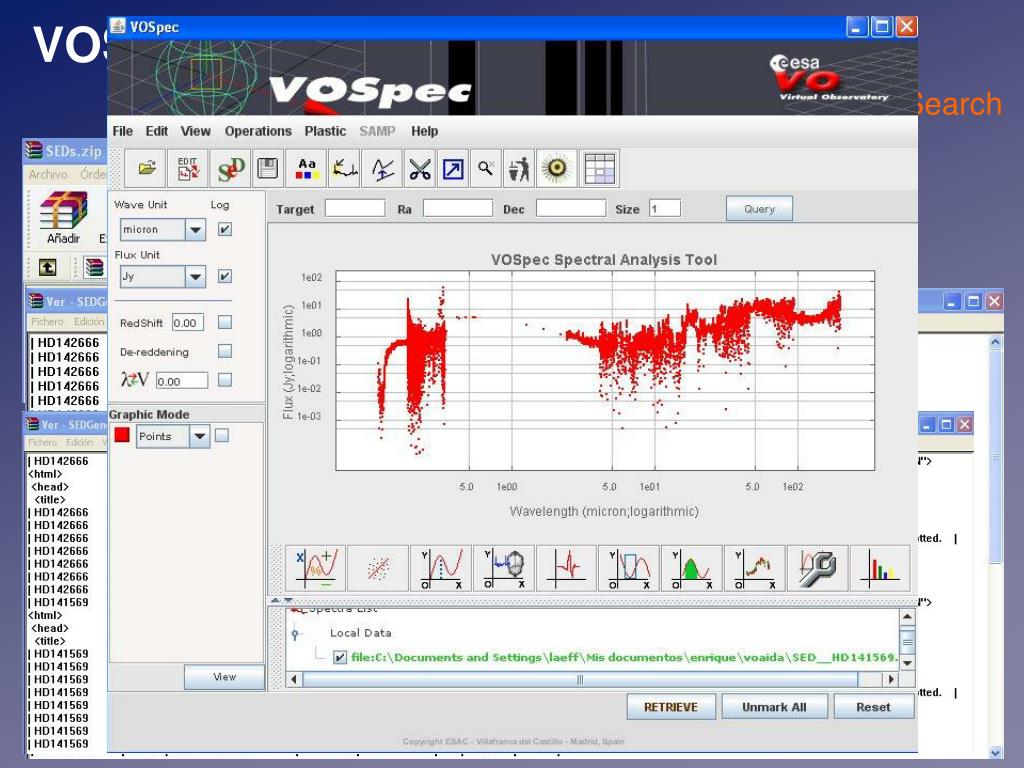Open the Flux Unit Jy dropdown

195,277
